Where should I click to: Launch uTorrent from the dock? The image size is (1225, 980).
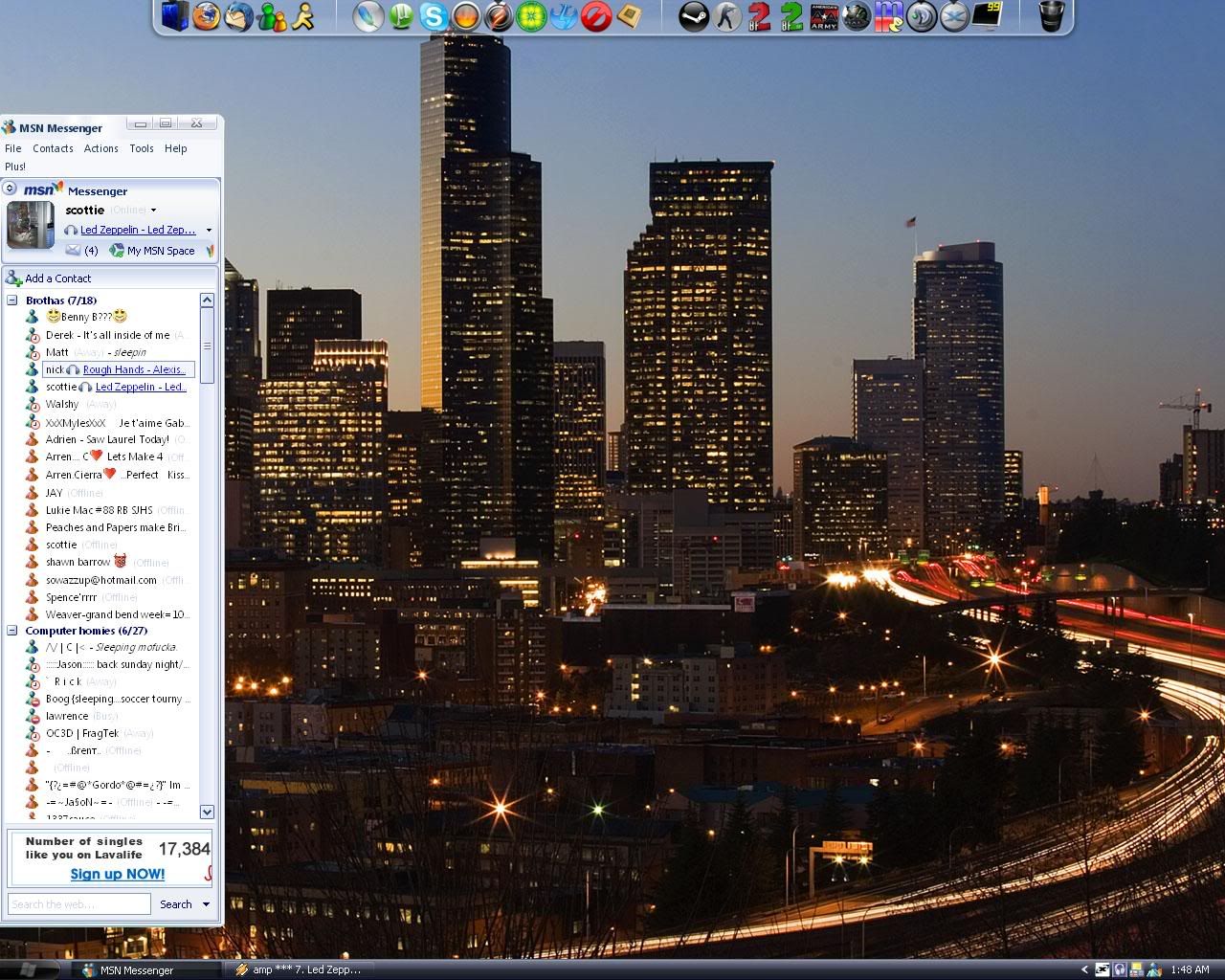401,16
